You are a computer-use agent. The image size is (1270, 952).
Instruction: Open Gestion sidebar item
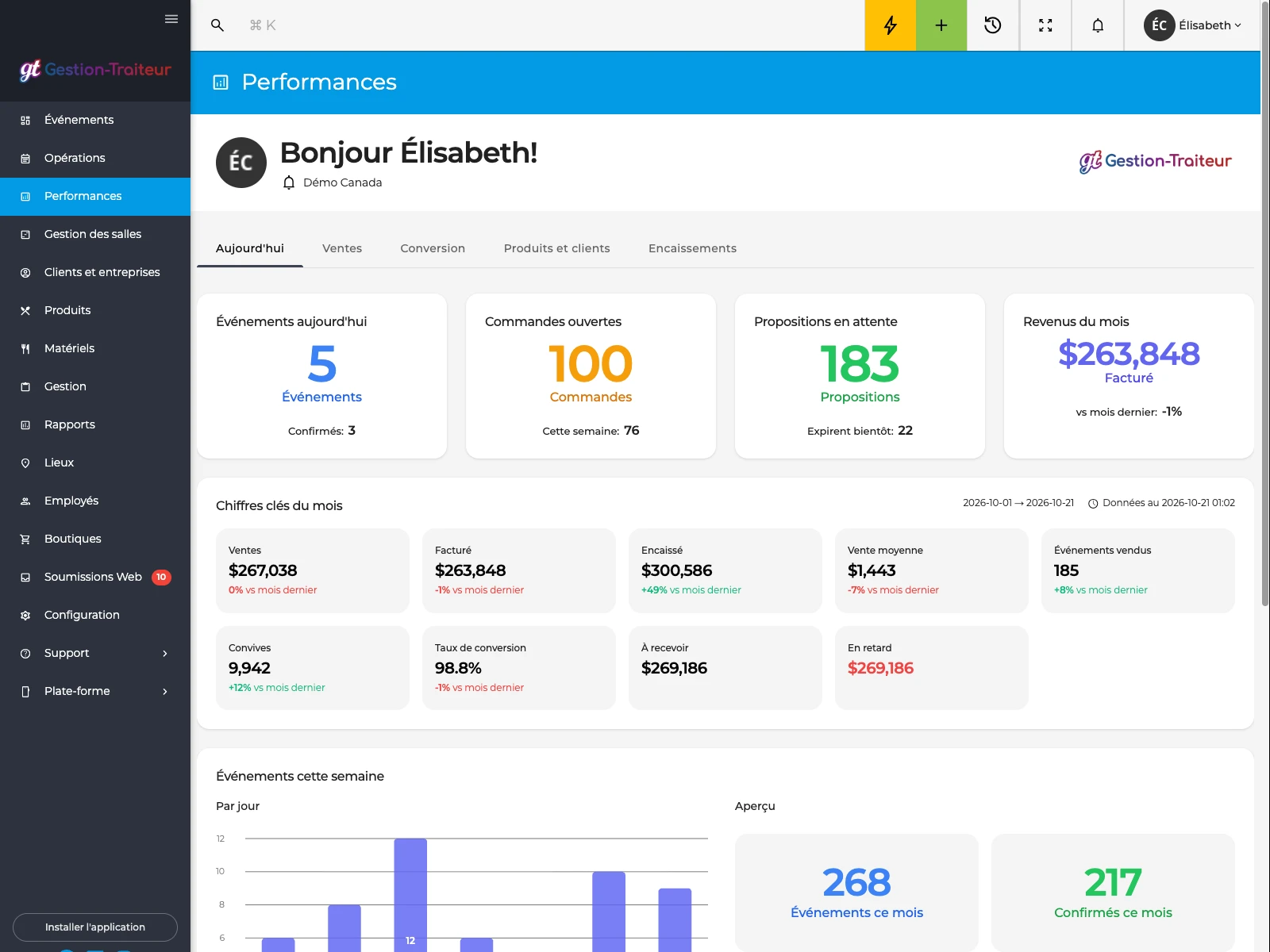coord(95,386)
